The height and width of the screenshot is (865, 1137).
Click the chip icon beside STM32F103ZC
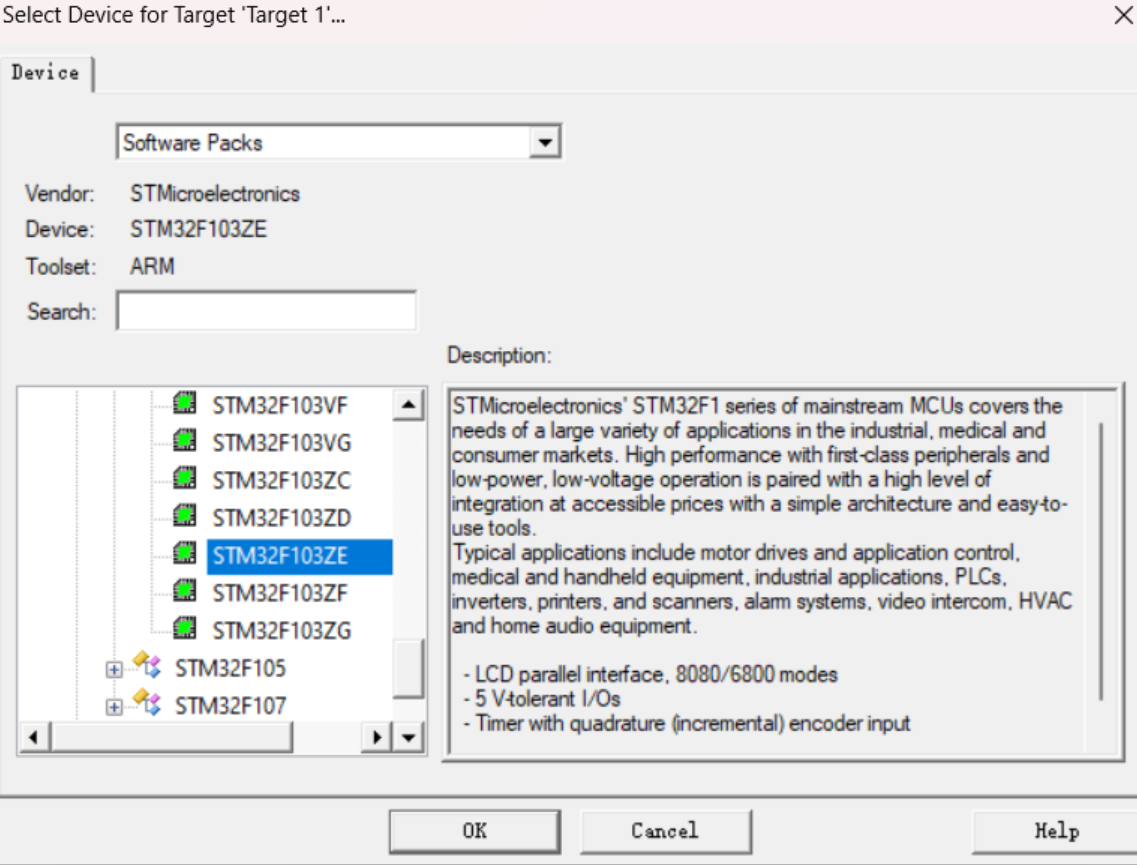click(185, 478)
